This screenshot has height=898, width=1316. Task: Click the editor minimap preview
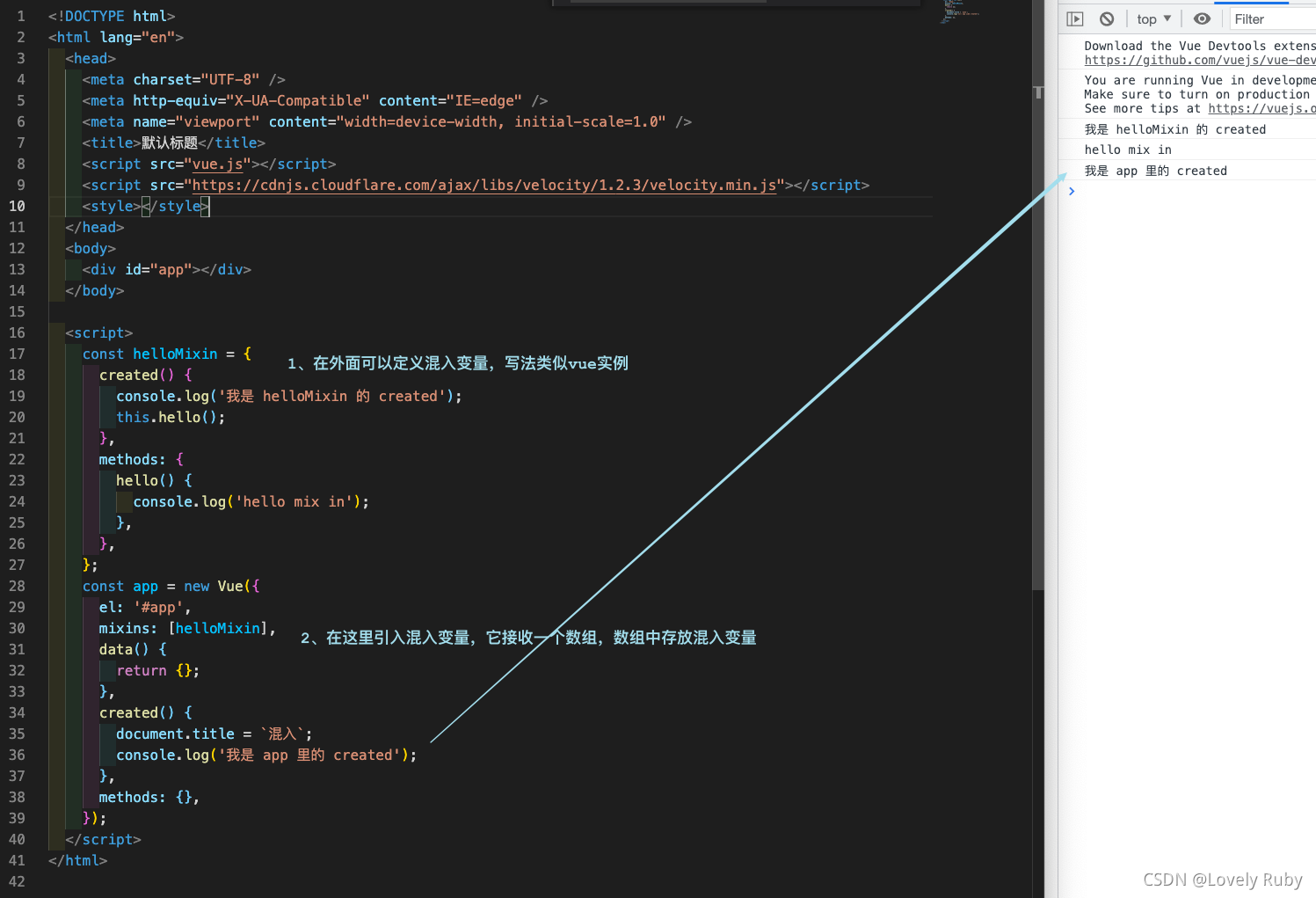click(960, 11)
